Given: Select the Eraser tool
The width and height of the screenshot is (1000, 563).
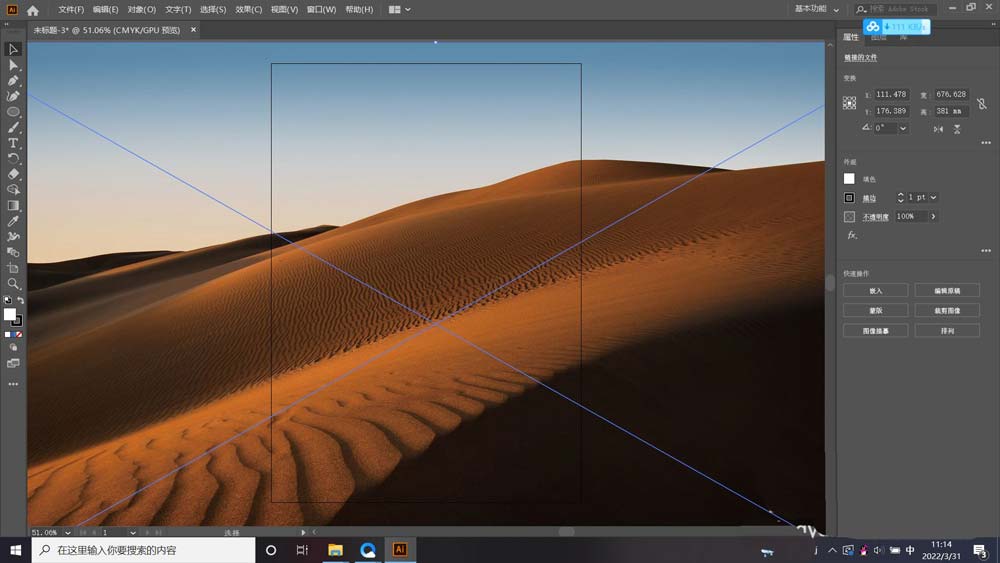Looking at the screenshot, I should [14, 174].
